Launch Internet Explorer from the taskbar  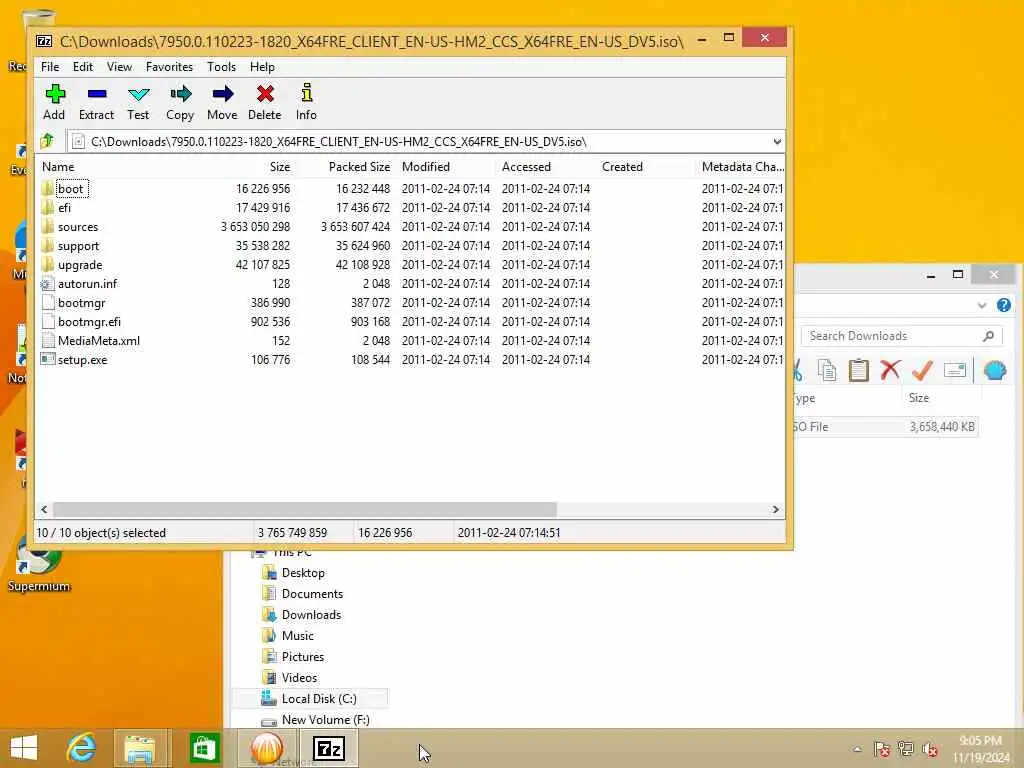coord(82,748)
